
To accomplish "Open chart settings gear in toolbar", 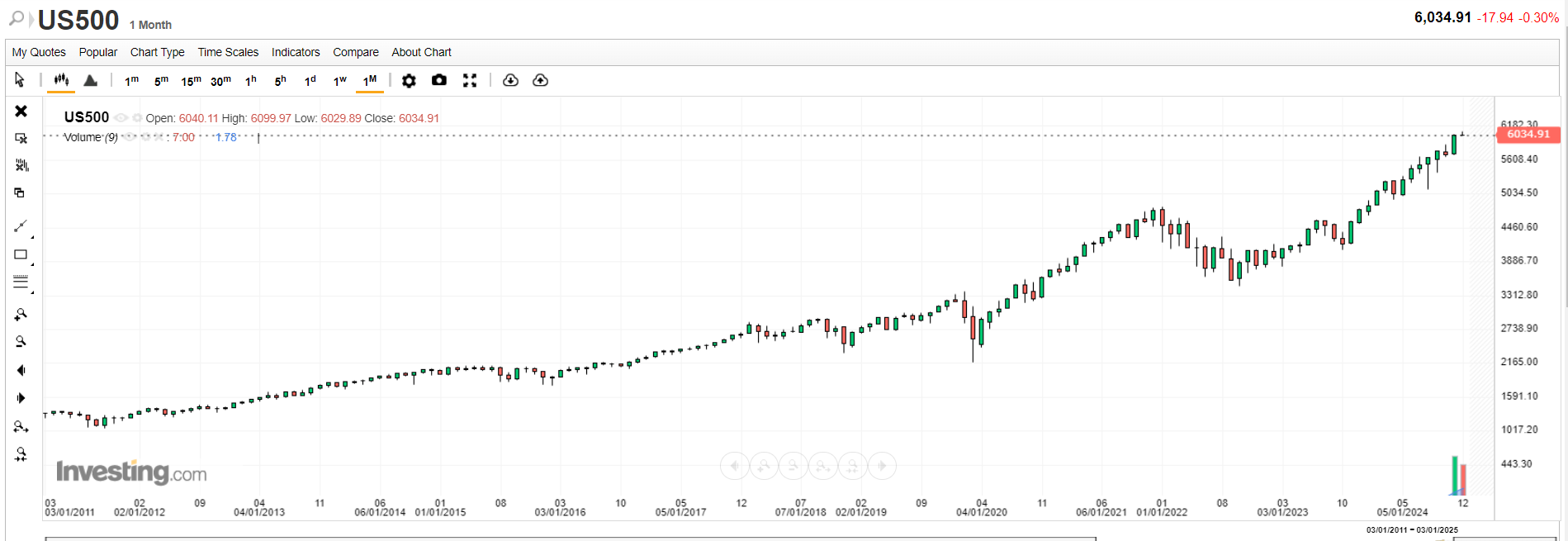I will point(409,80).
